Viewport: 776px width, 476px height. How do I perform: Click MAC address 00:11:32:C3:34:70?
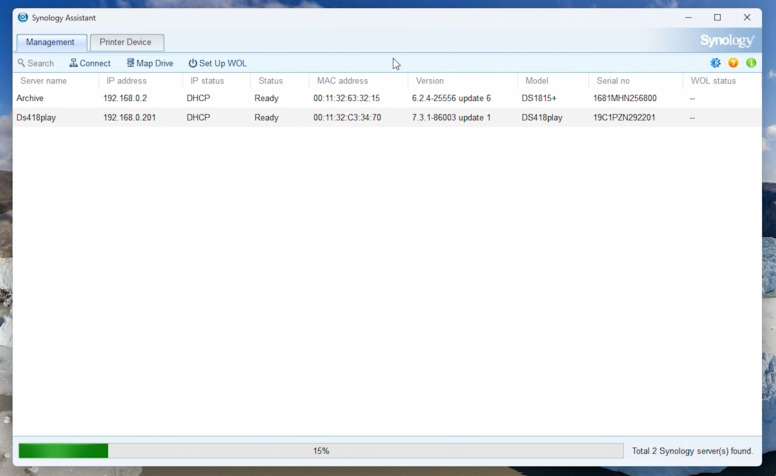pyautogui.click(x=347, y=118)
